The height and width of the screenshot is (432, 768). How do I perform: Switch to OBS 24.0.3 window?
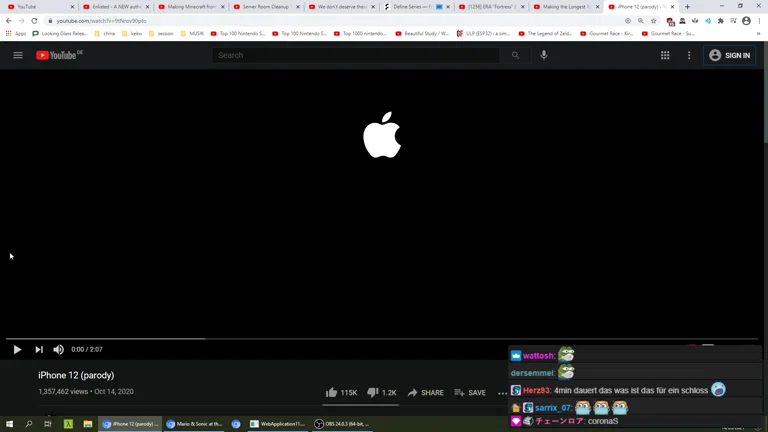pos(342,424)
